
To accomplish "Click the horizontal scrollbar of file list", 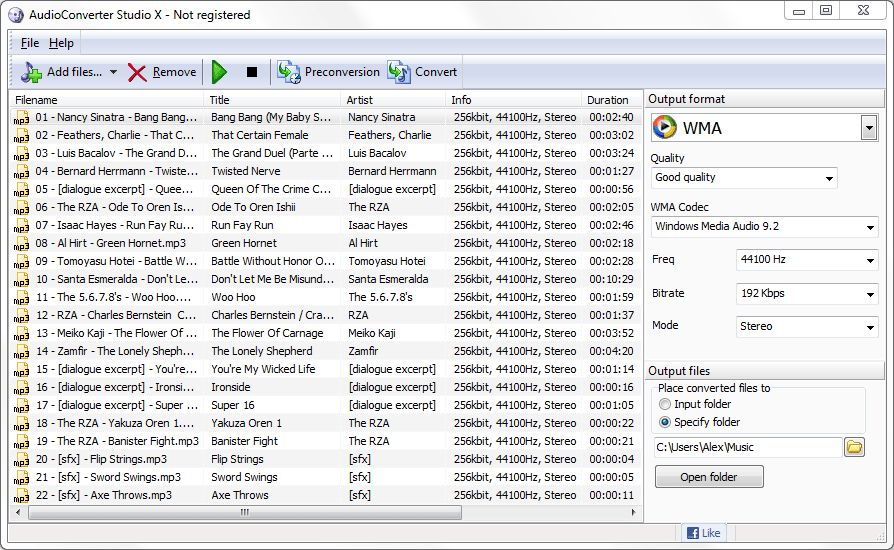I will pos(245,512).
